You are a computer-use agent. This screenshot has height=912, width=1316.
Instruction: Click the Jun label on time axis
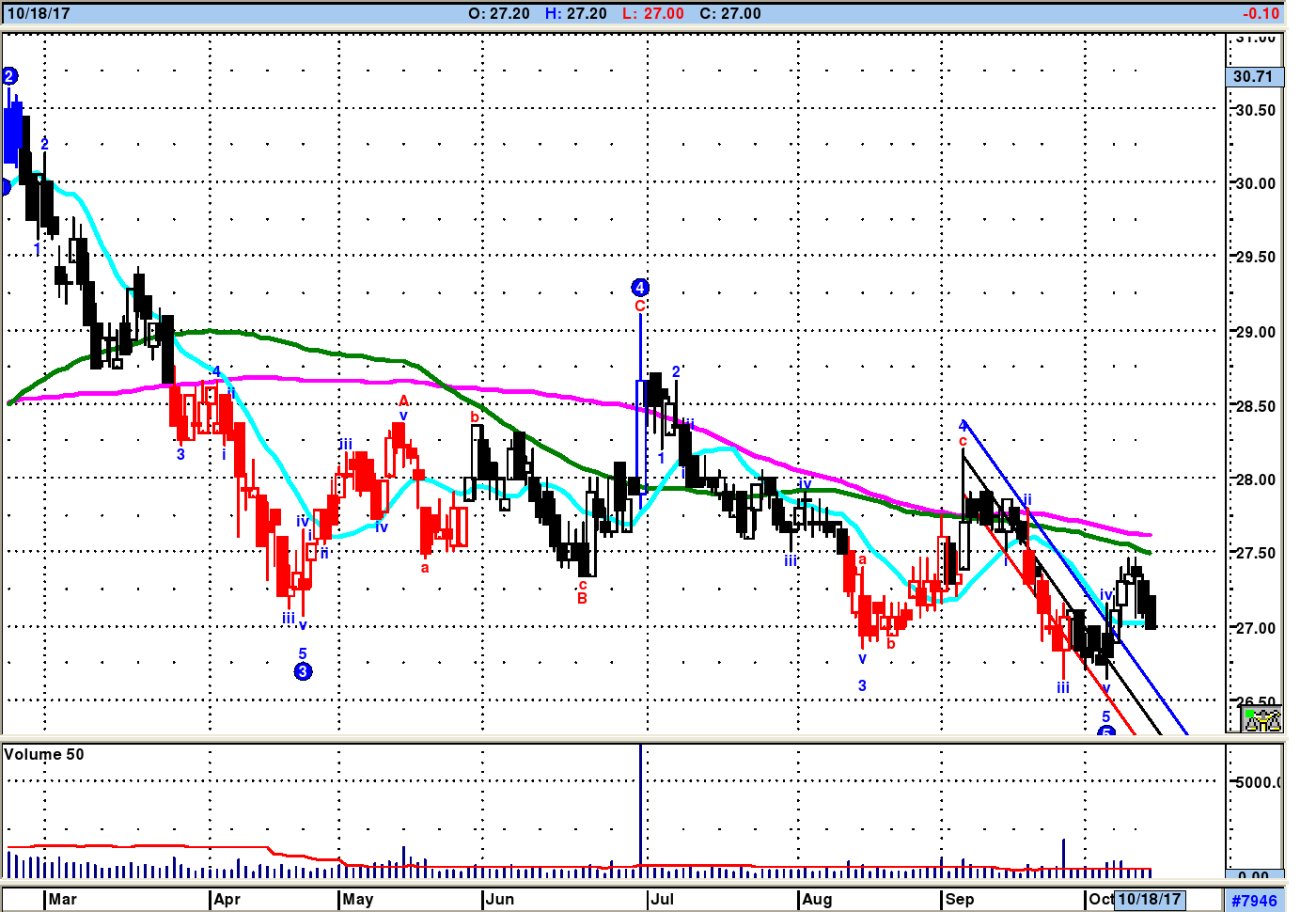pos(500,899)
